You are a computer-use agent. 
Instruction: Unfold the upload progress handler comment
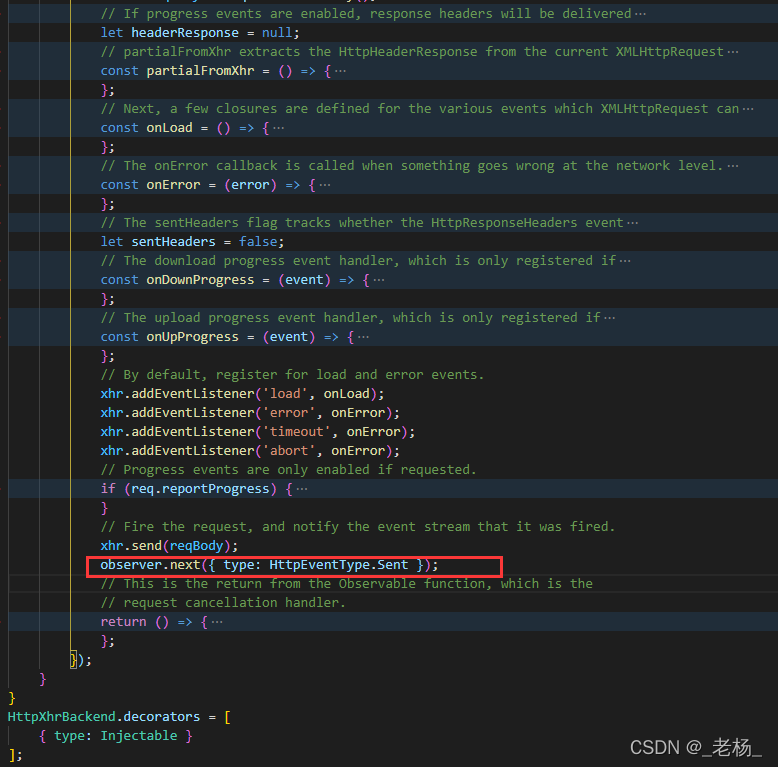pyautogui.click(x=610, y=318)
